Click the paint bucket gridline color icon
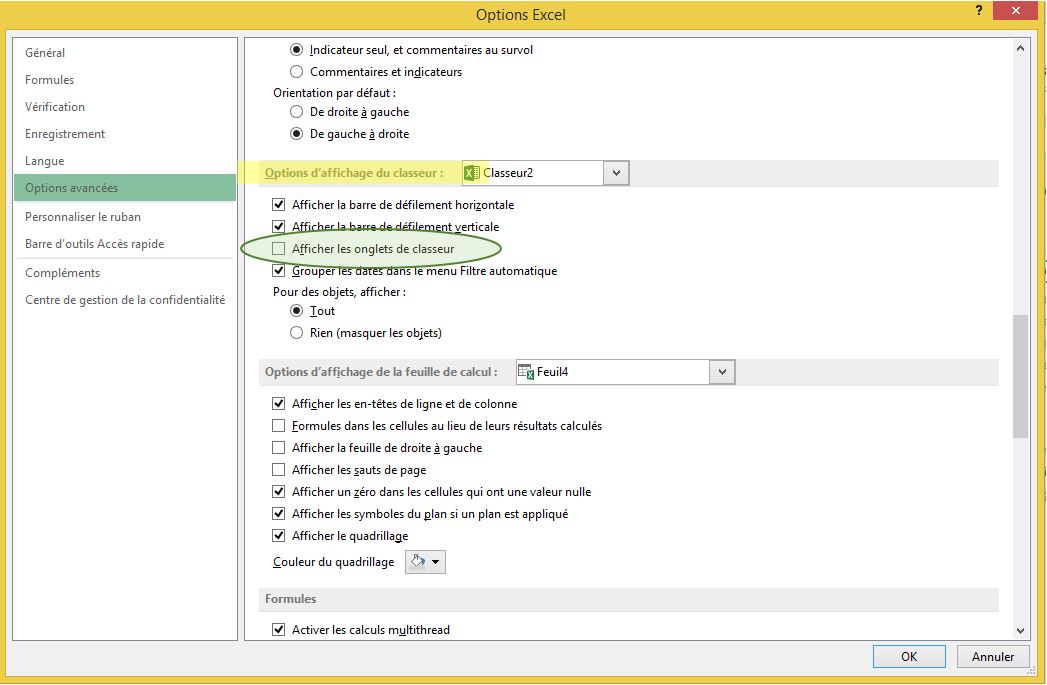The width and height of the screenshot is (1047, 685). pyautogui.click(x=419, y=562)
